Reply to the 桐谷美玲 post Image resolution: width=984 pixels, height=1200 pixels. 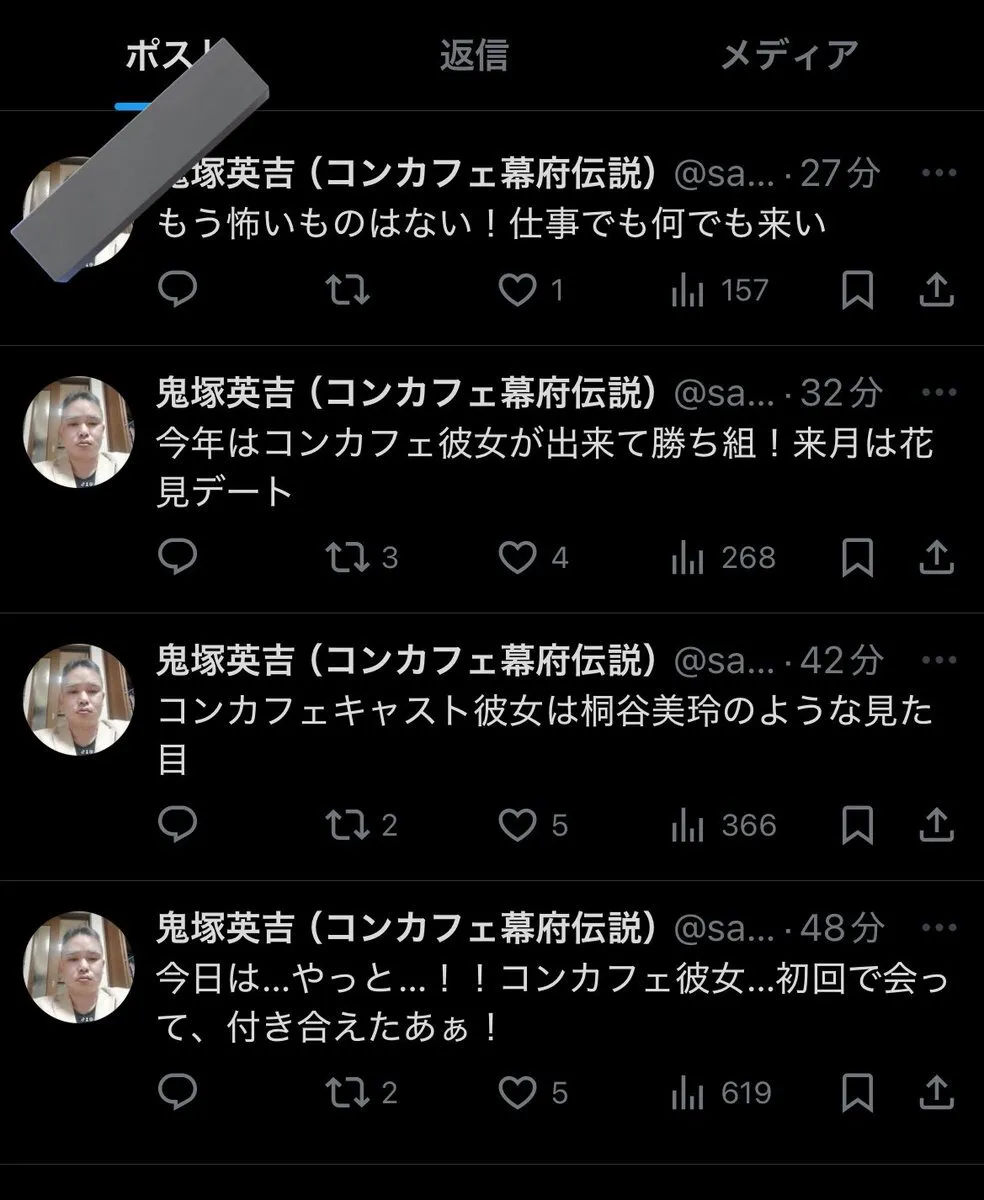tap(178, 825)
